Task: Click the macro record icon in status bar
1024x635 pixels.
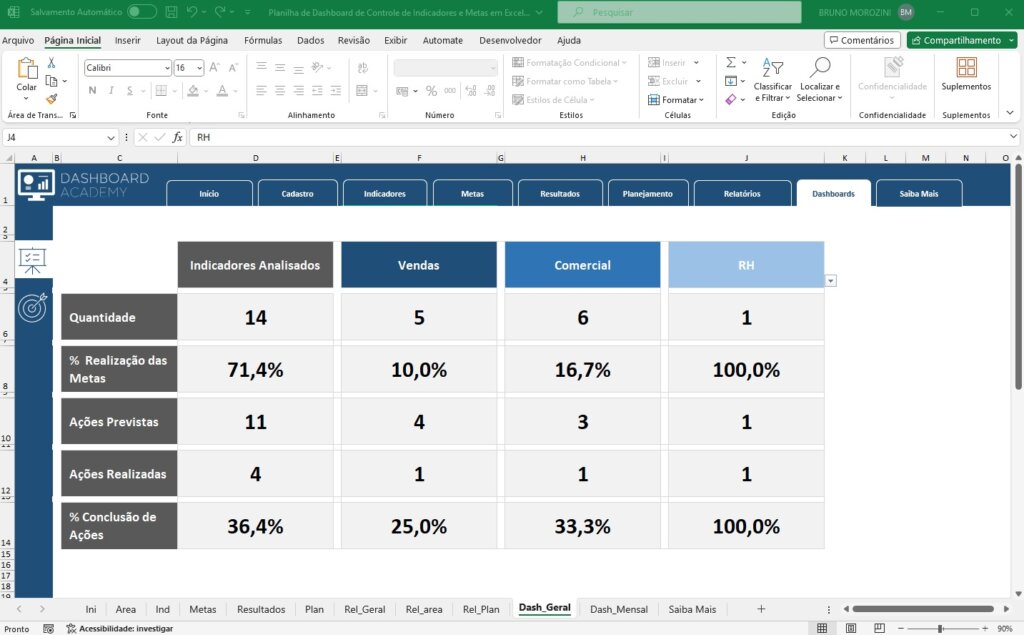Action: 48,628
